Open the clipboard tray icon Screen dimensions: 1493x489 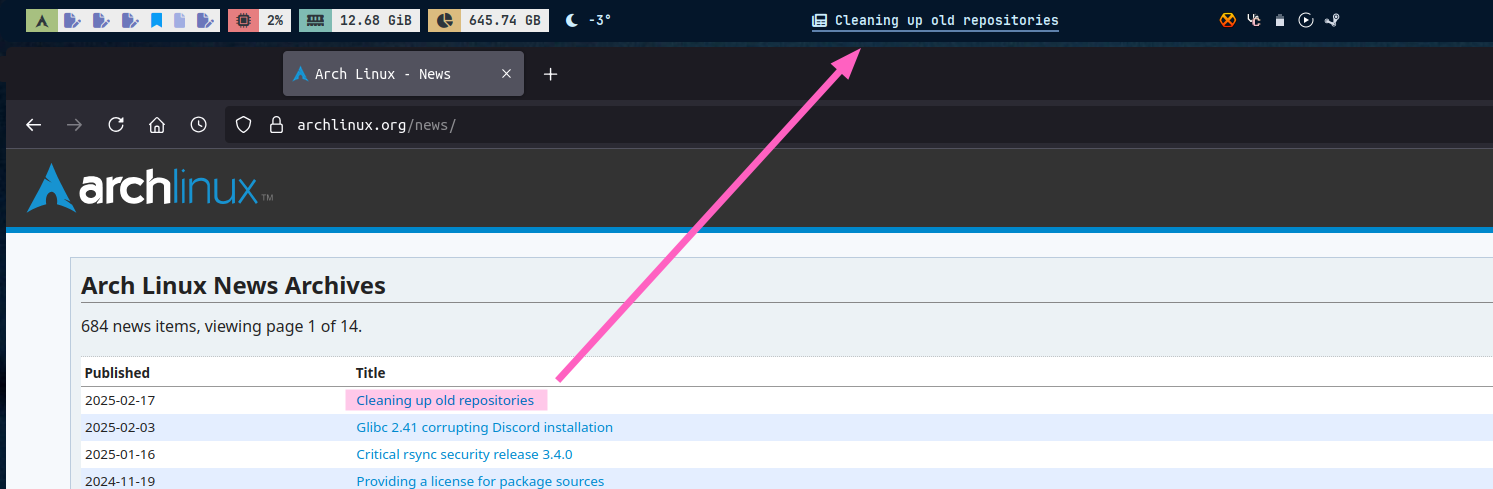point(1280,20)
